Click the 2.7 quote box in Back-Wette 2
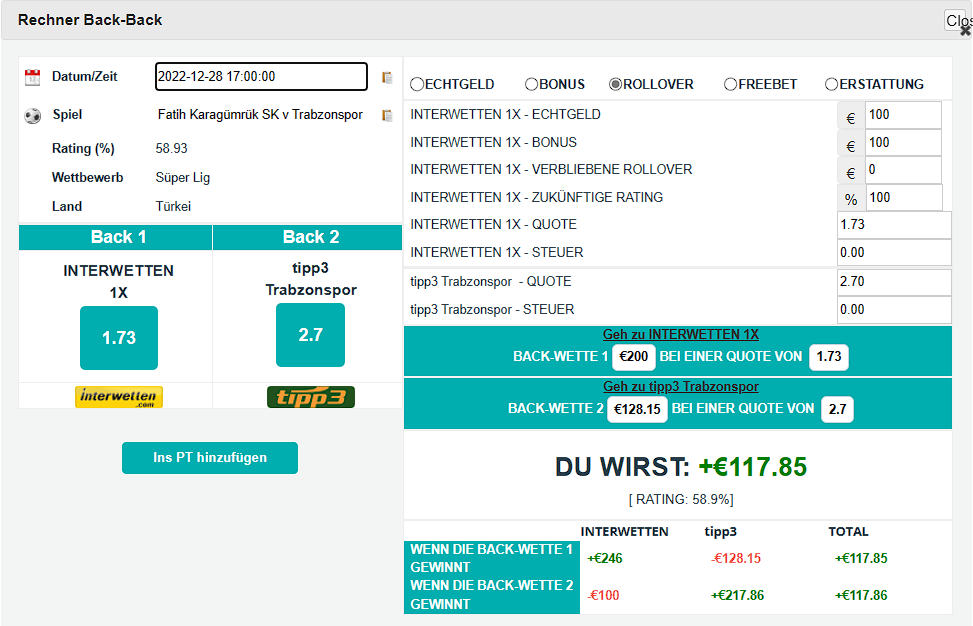 (837, 409)
